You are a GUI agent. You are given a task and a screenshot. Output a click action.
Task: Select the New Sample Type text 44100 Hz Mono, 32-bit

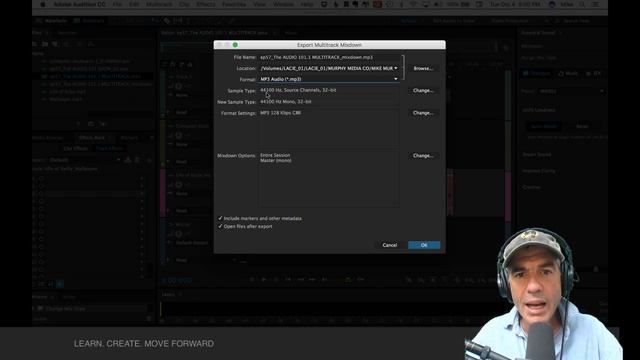(286, 102)
